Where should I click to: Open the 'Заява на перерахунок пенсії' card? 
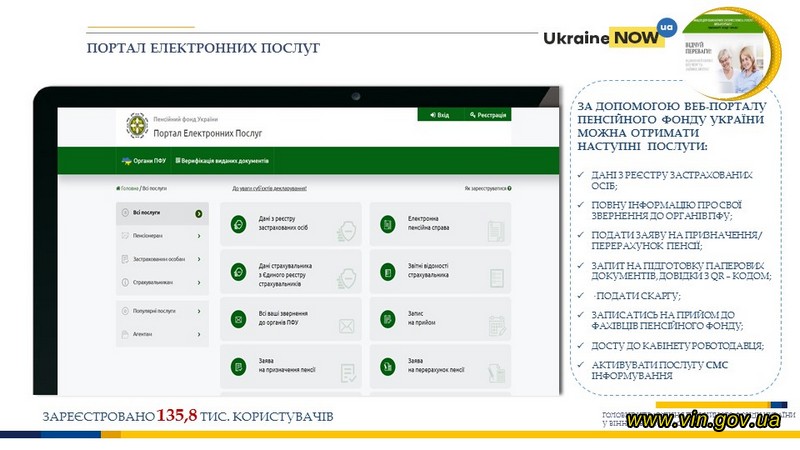pos(440,366)
